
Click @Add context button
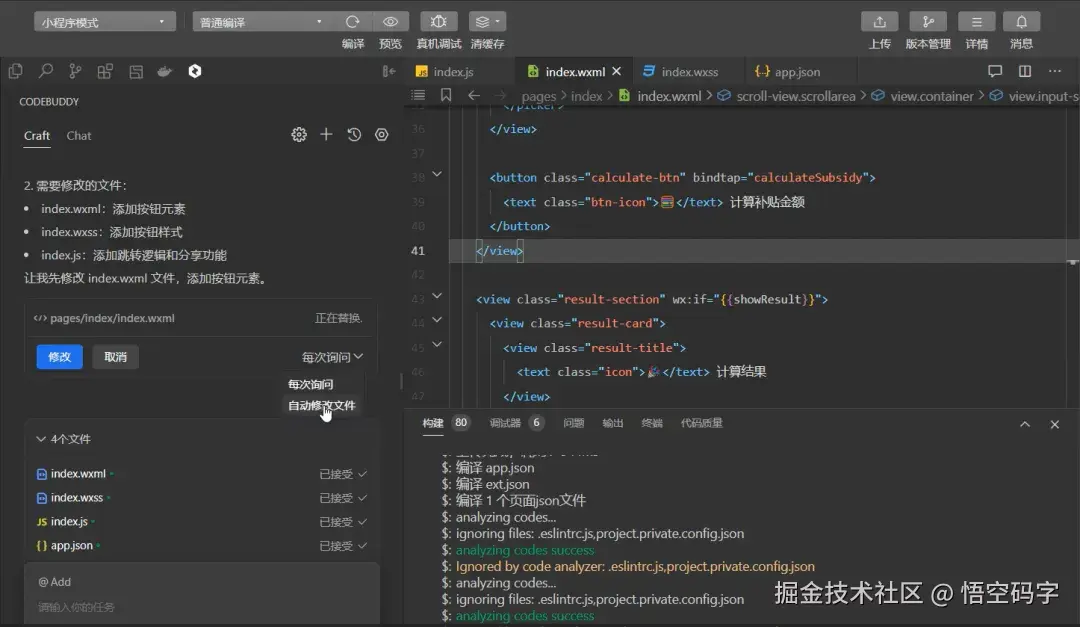(x=54, y=582)
